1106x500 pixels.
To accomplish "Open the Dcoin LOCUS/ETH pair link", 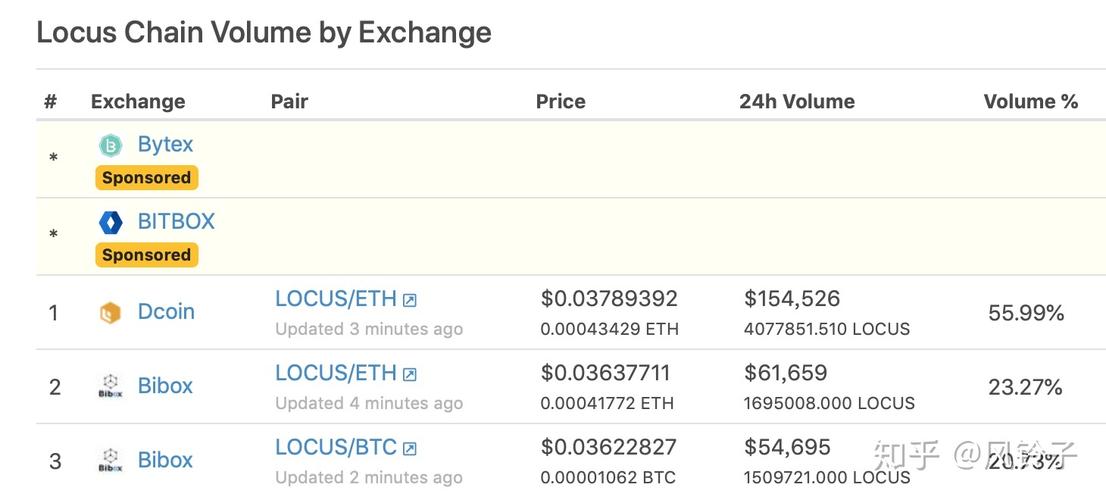I will coord(336,299).
